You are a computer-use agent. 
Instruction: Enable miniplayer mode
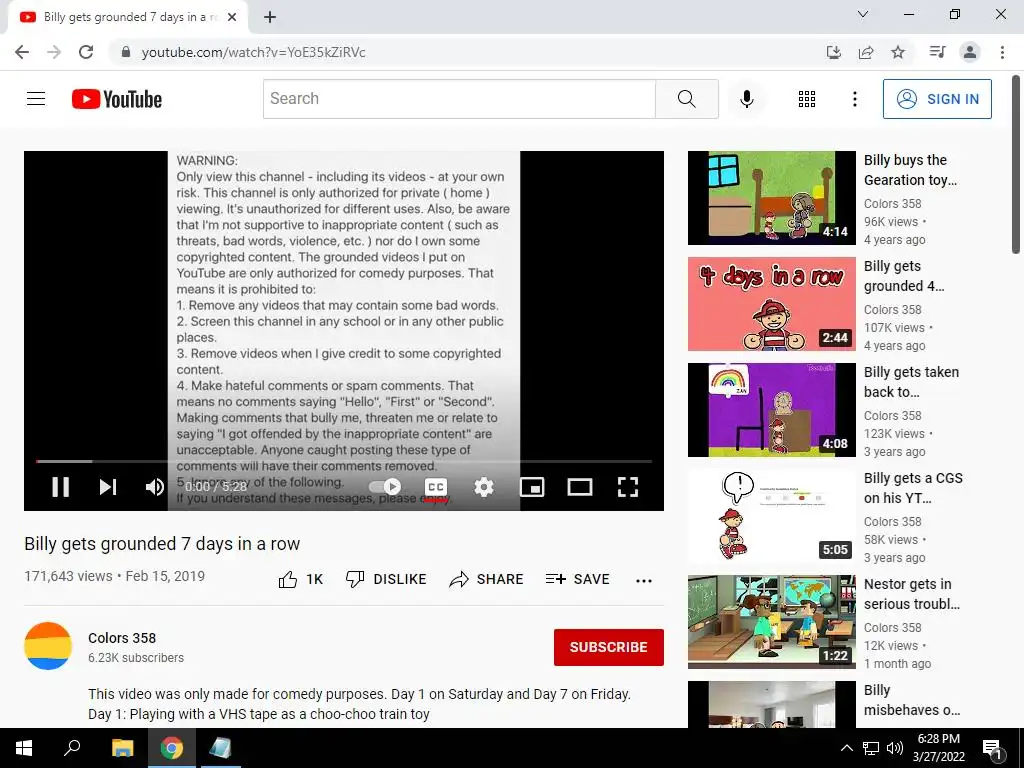point(532,487)
